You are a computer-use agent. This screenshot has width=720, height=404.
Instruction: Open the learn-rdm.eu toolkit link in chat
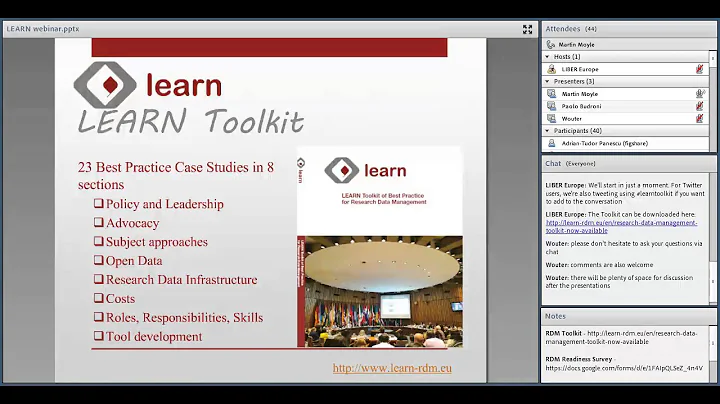tap(621, 227)
